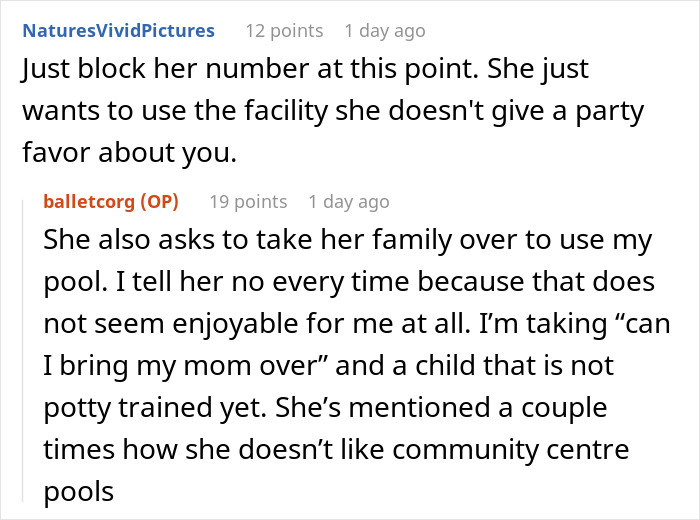Click the 19 points score label

pyautogui.click(x=248, y=201)
